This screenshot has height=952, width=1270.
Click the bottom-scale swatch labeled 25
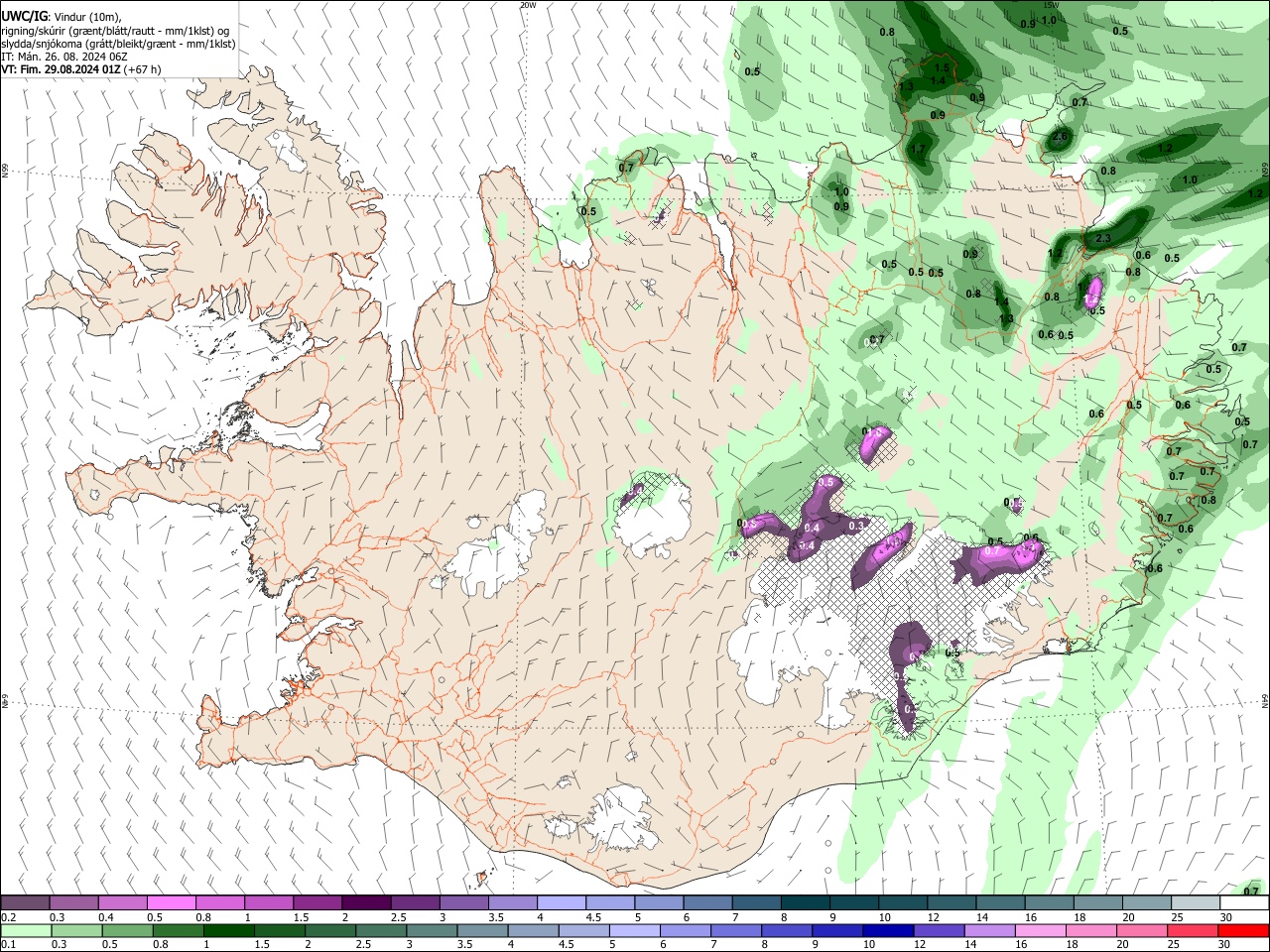pos(1192,930)
